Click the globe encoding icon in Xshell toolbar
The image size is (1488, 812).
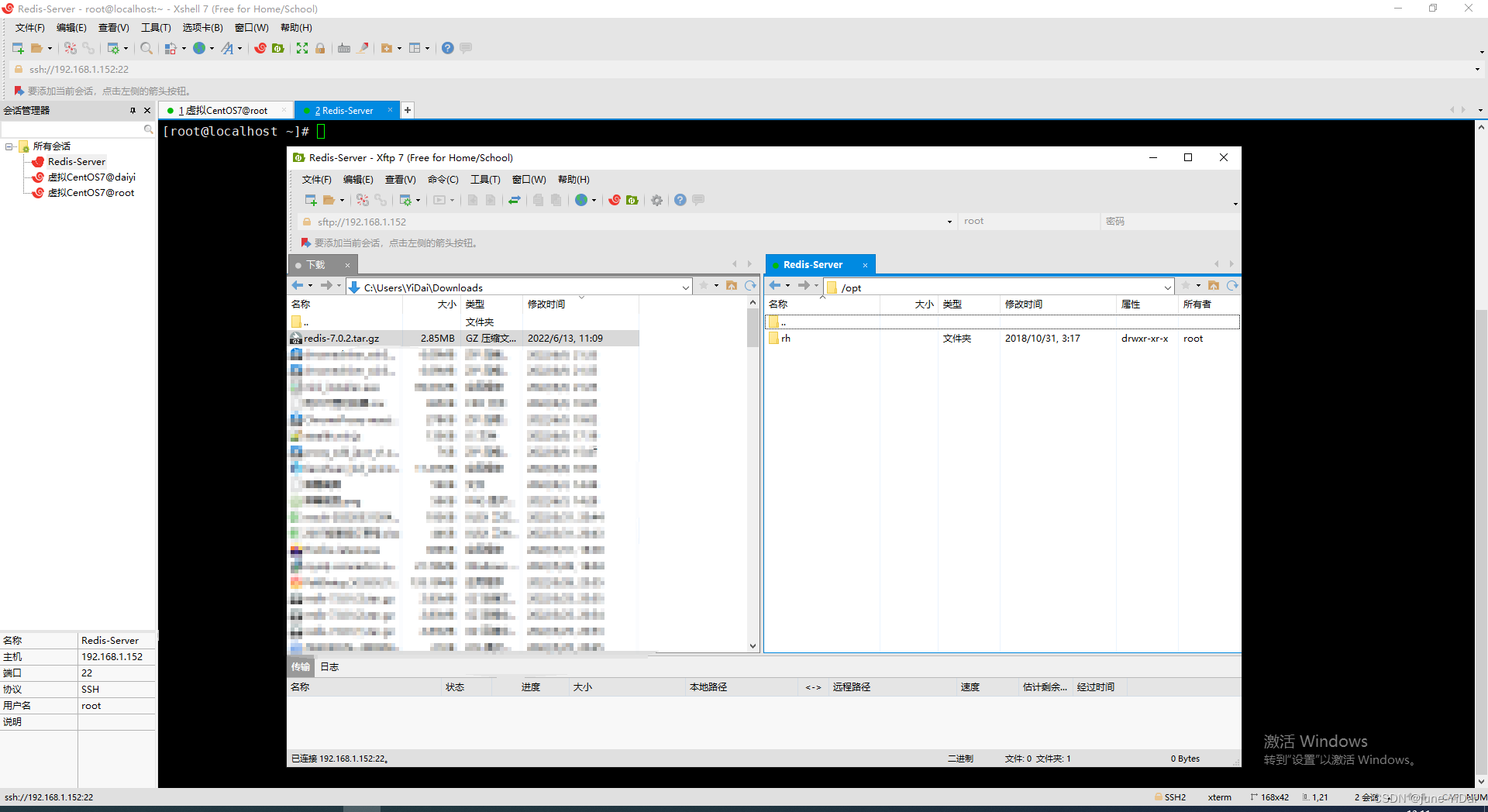click(x=199, y=48)
